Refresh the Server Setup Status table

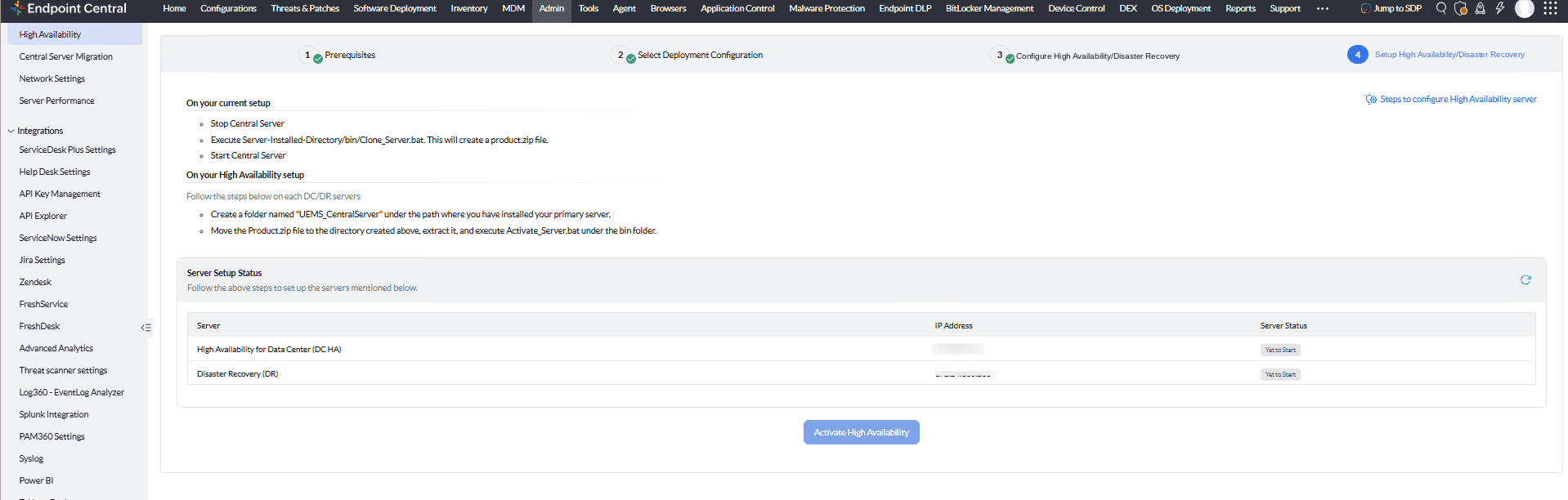1525,280
